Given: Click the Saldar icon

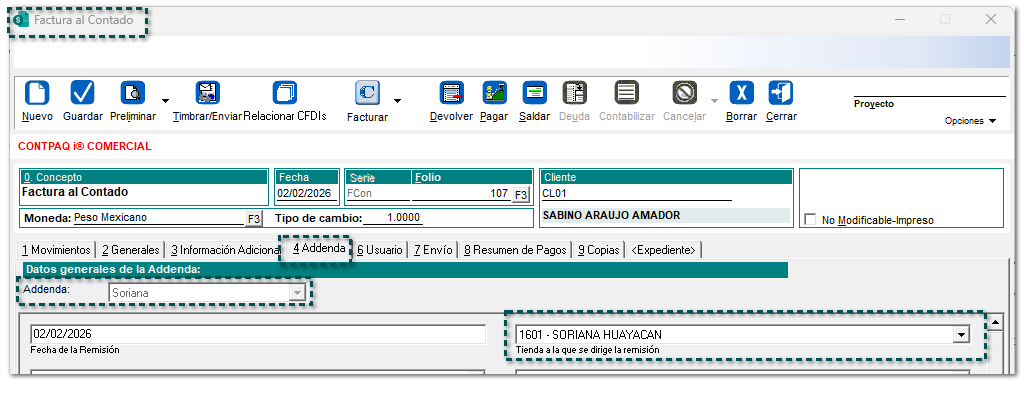Looking at the screenshot, I should pyautogui.click(x=535, y=93).
